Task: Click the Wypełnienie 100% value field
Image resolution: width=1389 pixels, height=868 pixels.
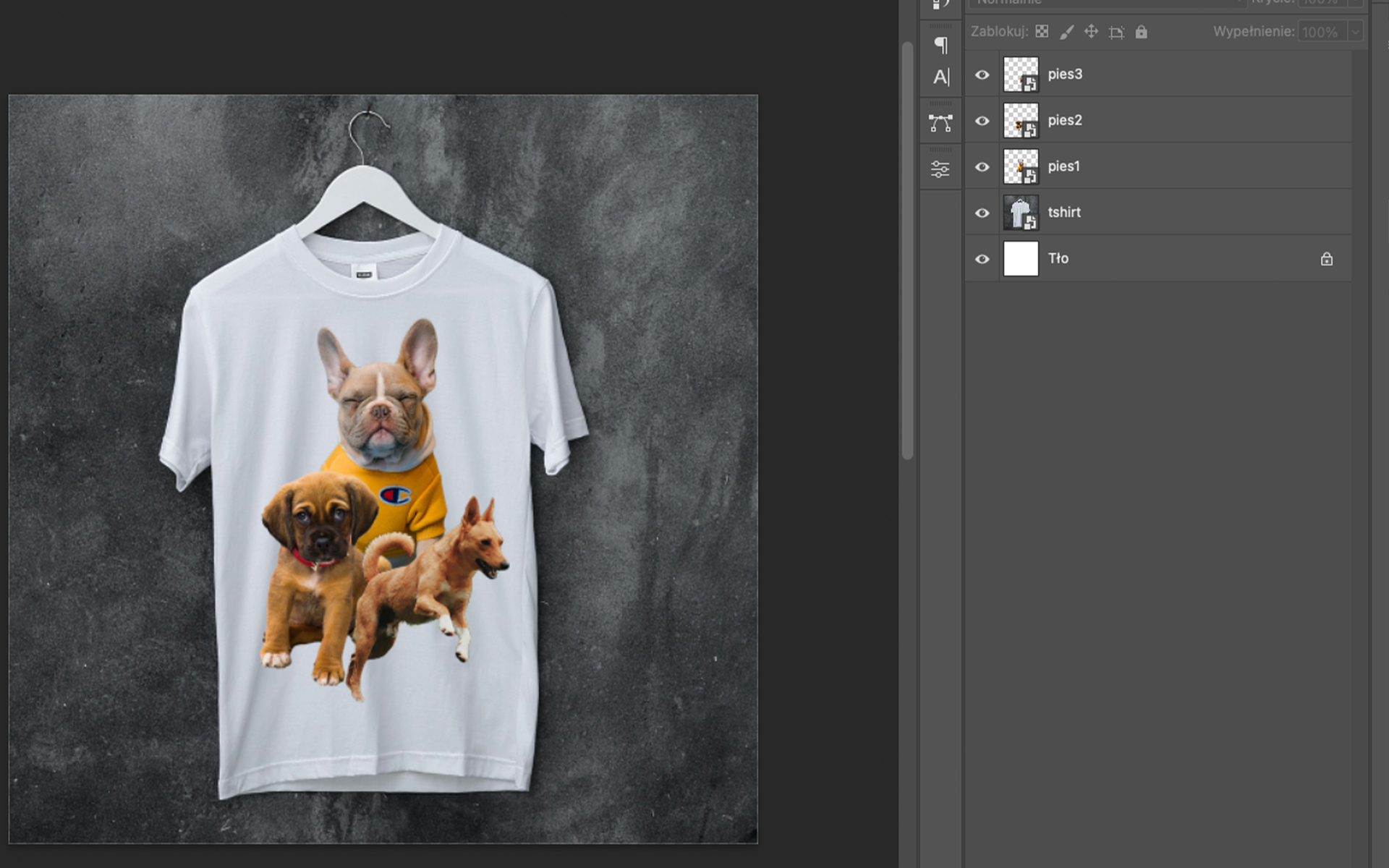Action: point(1322,32)
